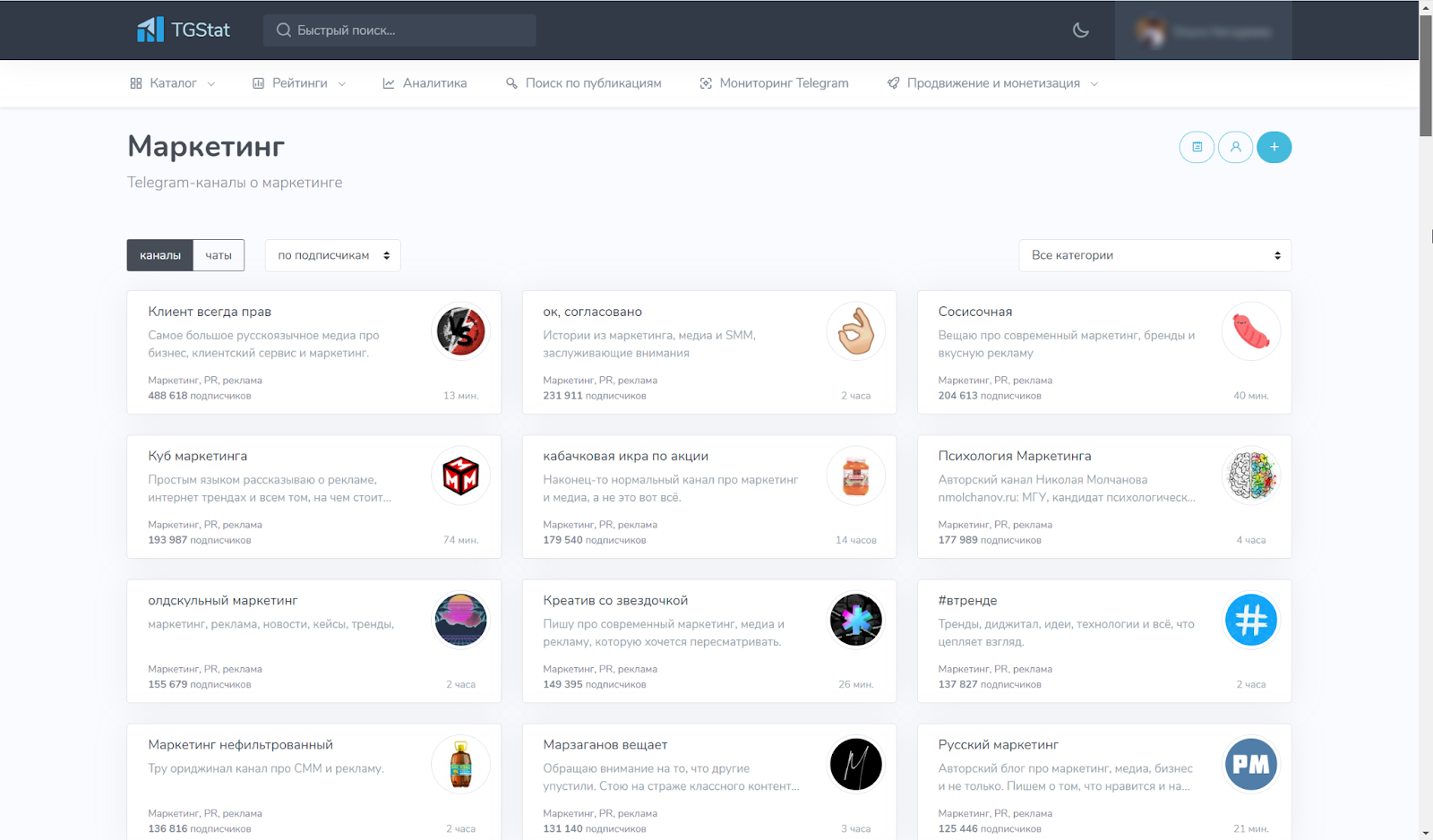Open the по подписчикам sort dropdown
The image size is (1433, 840).
(332, 255)
